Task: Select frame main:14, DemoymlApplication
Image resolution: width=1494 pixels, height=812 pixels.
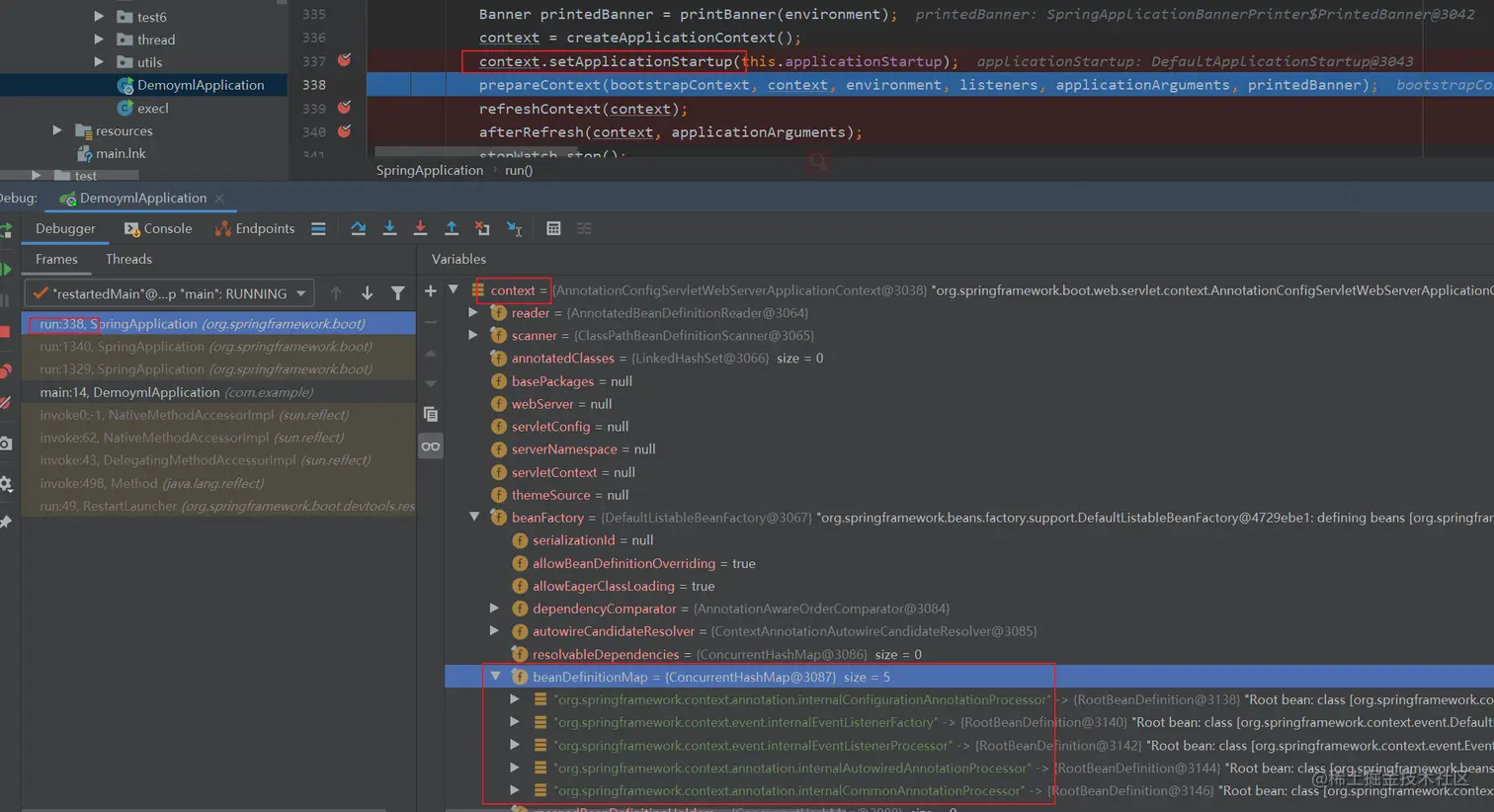Action: point(218,392)
